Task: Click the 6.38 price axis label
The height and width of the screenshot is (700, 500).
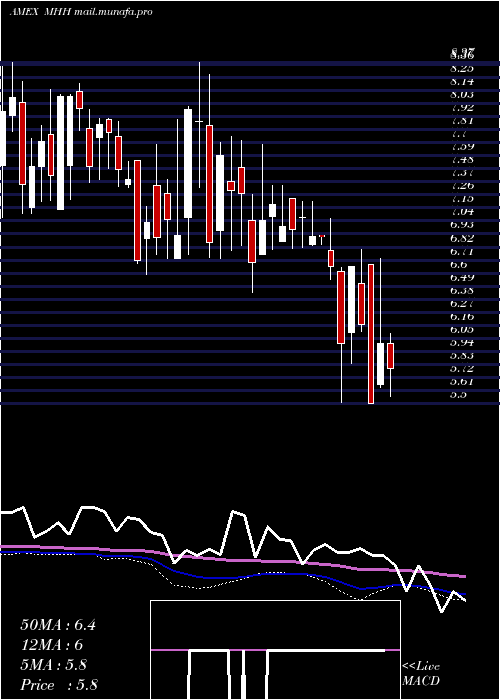Action: [462, 291]
